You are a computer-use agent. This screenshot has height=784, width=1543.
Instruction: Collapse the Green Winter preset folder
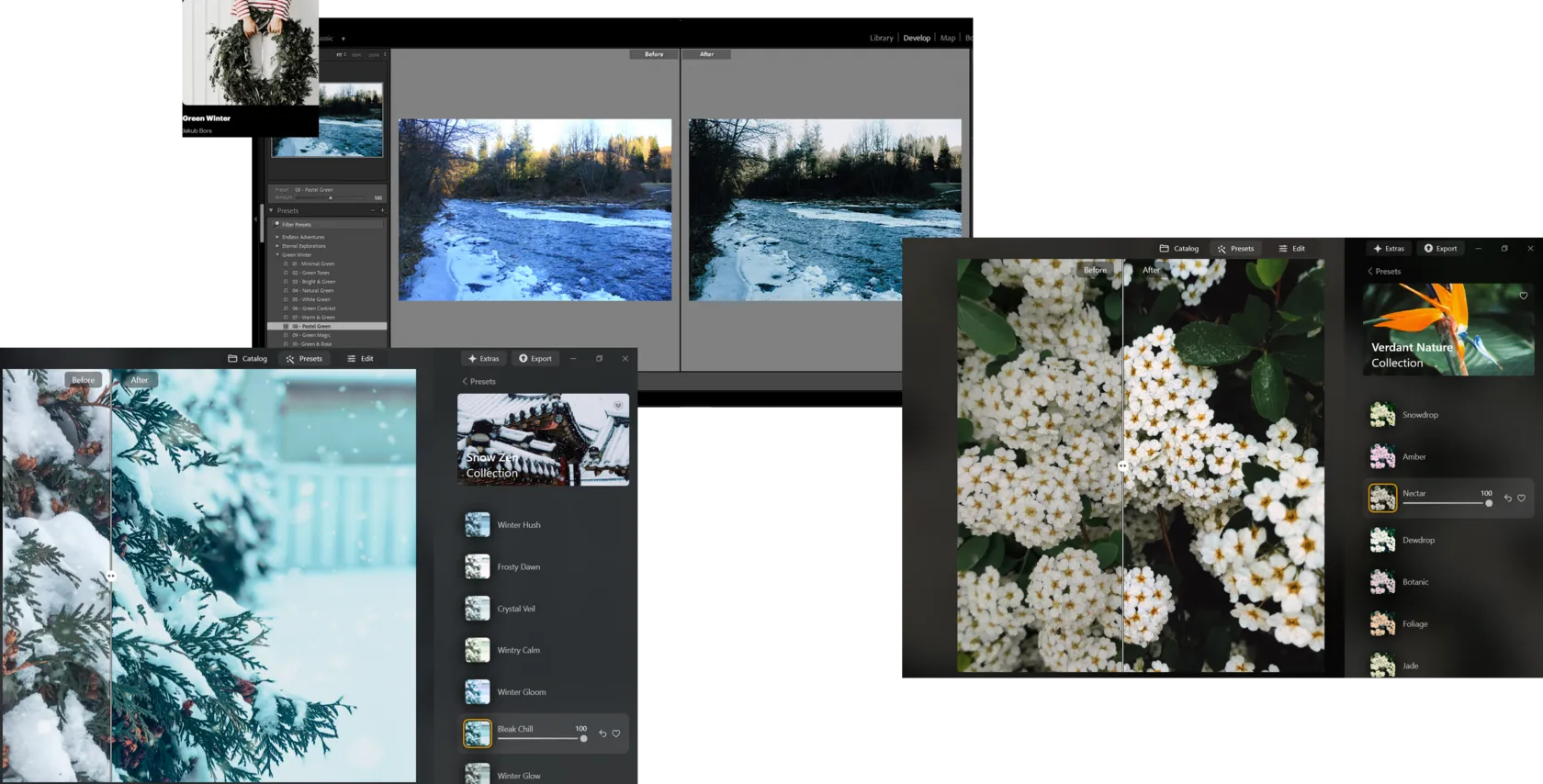(x=277, y=255)
